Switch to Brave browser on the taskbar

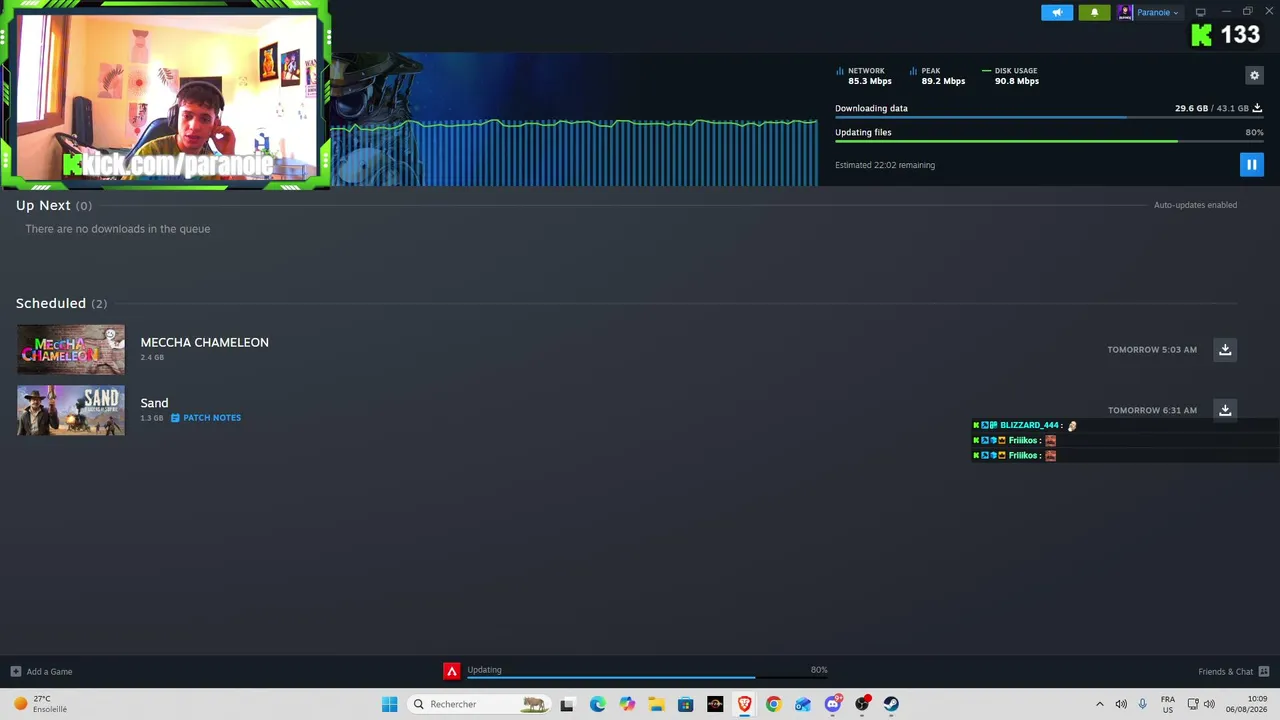(x=744, y=704)
